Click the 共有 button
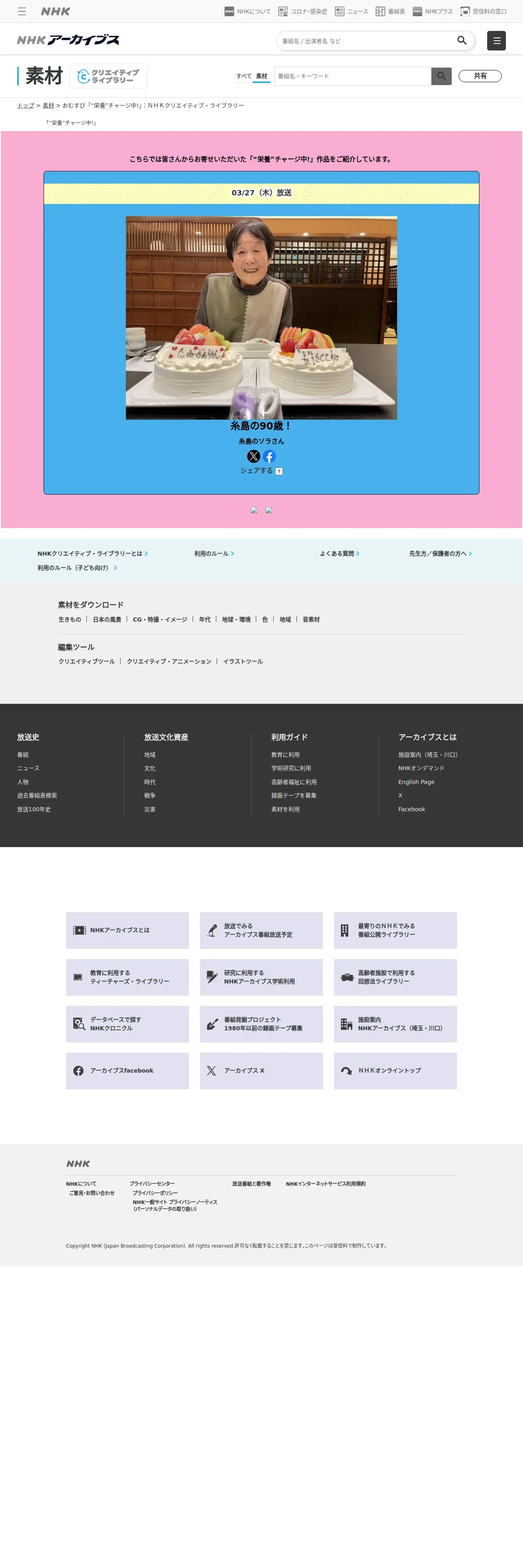 click(480, 76)
